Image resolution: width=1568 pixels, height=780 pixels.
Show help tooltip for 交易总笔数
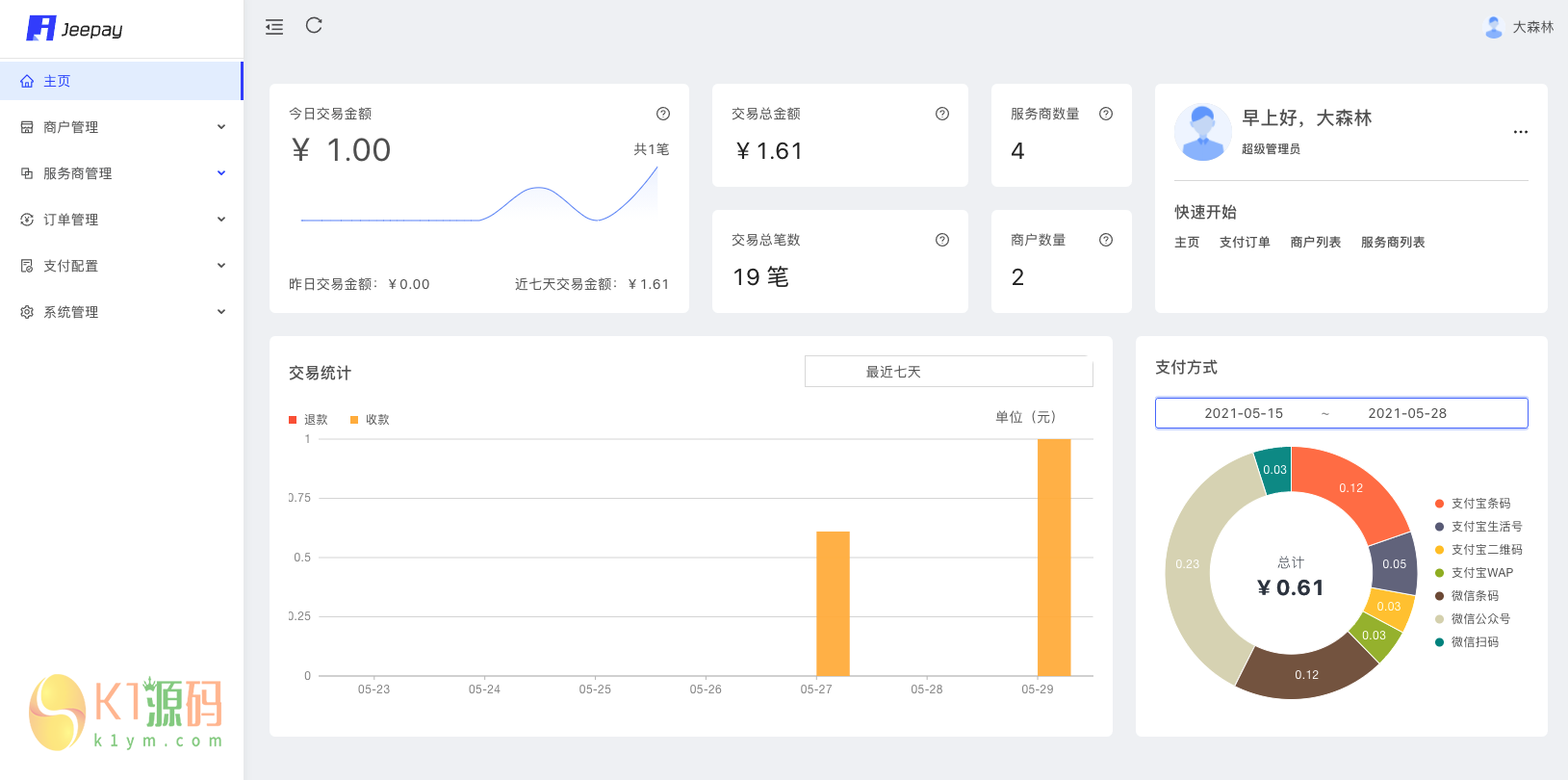942,240
